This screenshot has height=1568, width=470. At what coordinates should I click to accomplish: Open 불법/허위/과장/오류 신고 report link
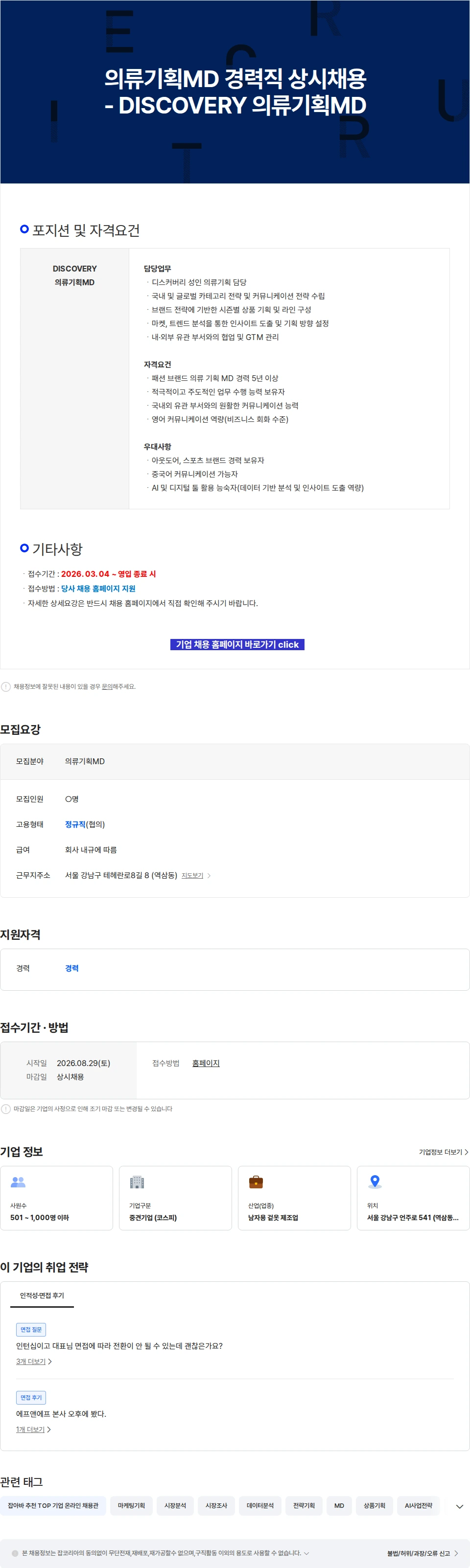click(423, 1553)
